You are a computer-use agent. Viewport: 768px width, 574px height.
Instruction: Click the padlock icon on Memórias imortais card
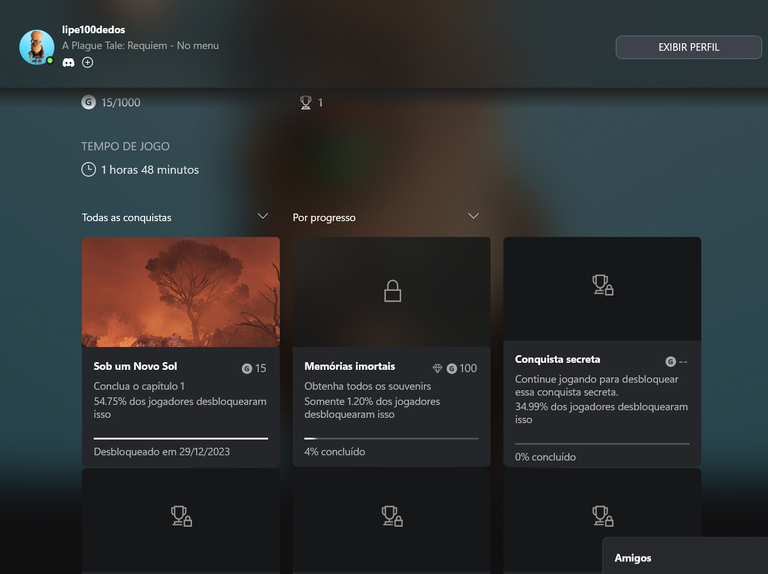(x=392, y=291)
